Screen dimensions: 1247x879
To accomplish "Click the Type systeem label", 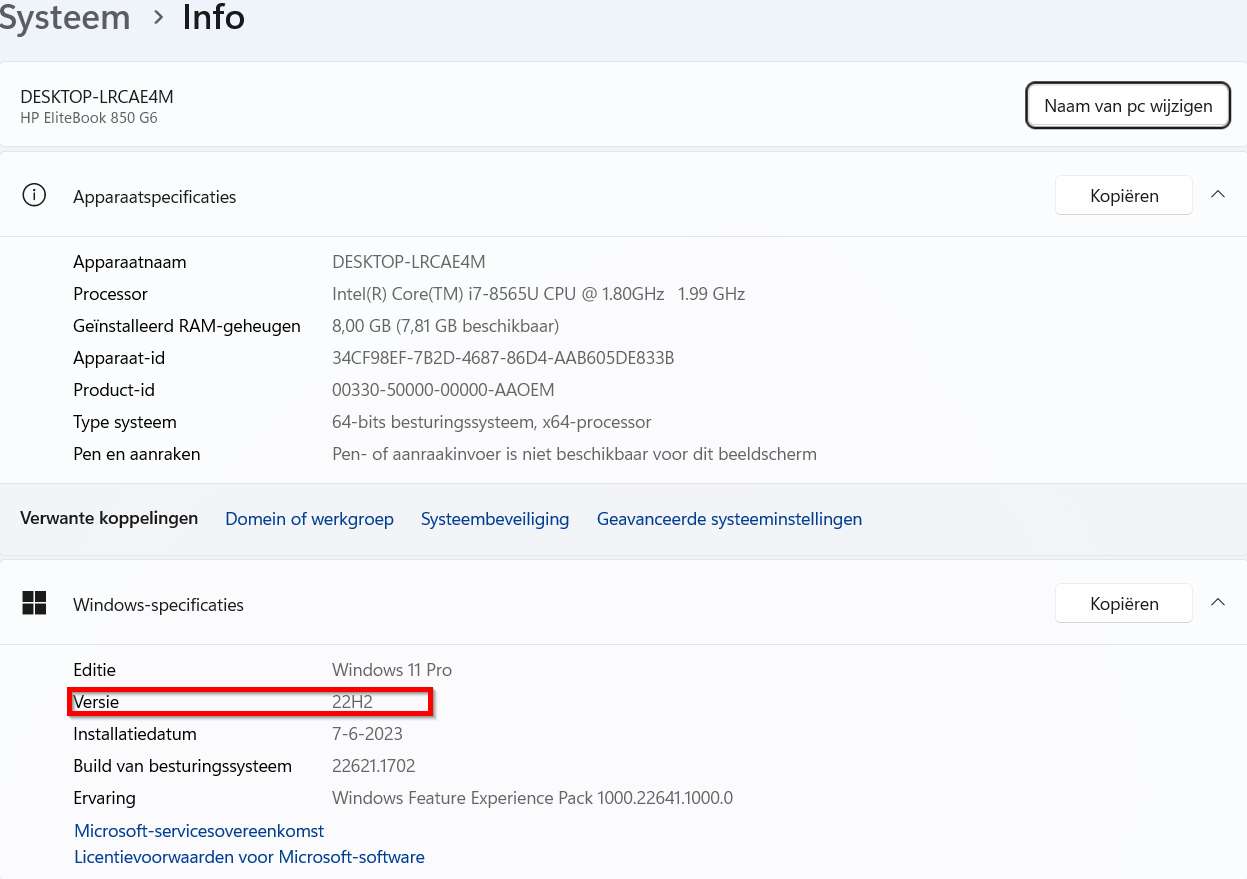I will pos(125,422).
